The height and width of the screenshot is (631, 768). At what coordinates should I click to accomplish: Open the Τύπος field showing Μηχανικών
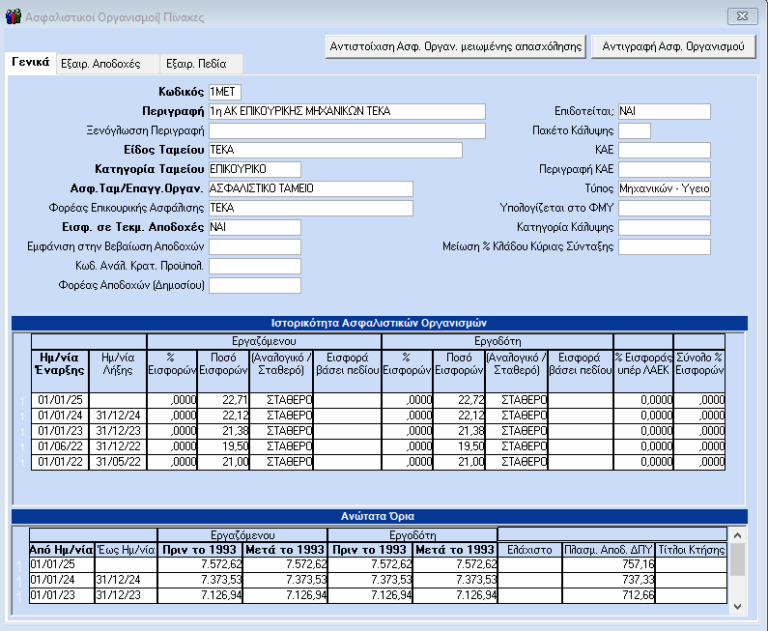tap(663, 188)
